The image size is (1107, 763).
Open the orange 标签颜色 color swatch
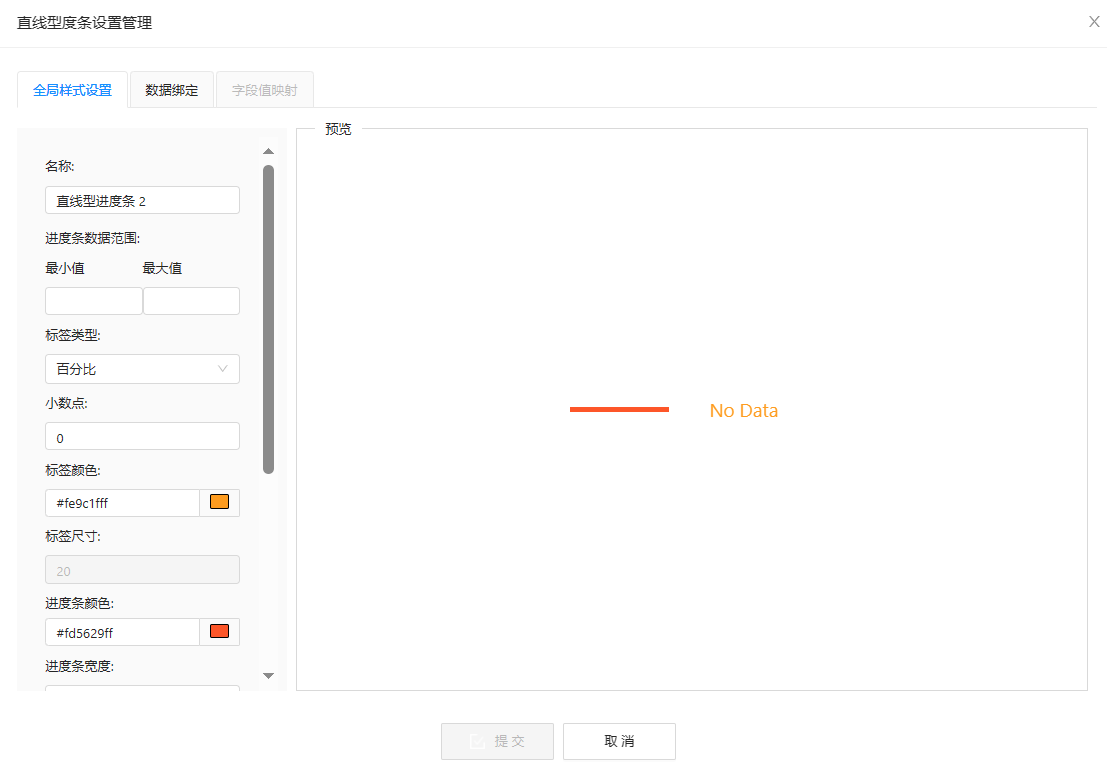[220, 503]
